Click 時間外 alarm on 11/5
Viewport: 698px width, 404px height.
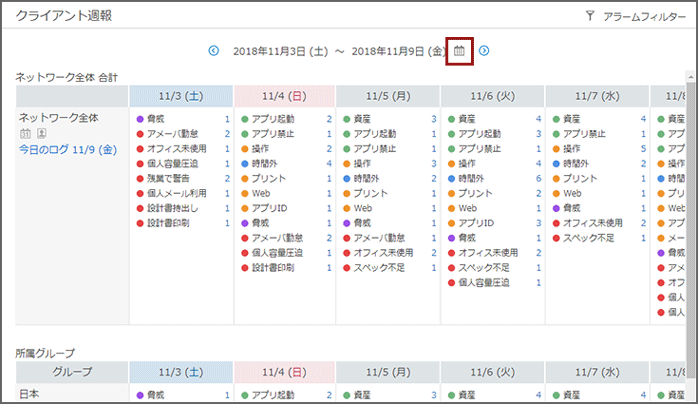(x=366, y=178)
